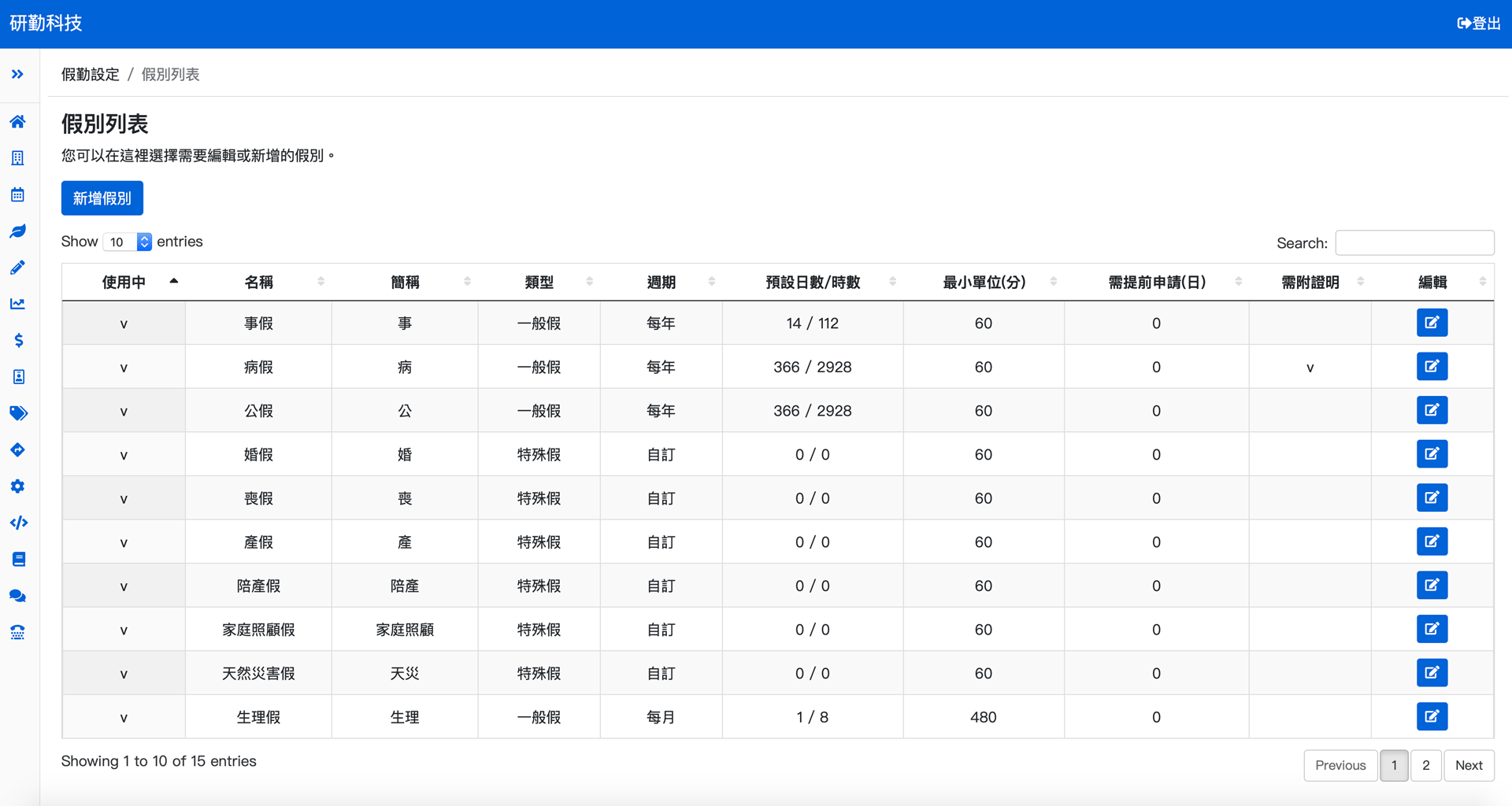This screenshot has height=806, width=1512.
Task: Open the 假勤設定 breadcrumb link
Action: pyautogui.click(x=90, y=73)
